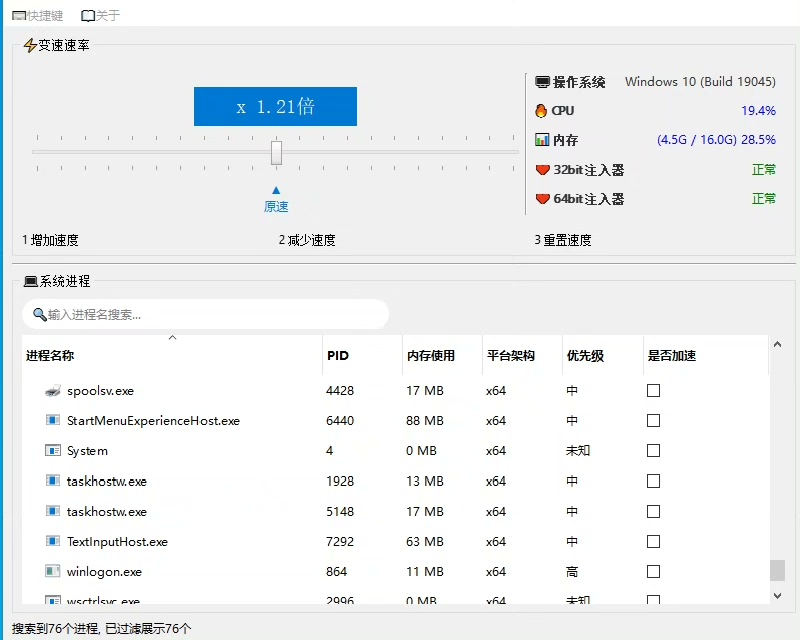The height and width of the screenshot is (640, 800).
Task: Select the spoolsv.exe process row
Action: (x=395, y=390)
